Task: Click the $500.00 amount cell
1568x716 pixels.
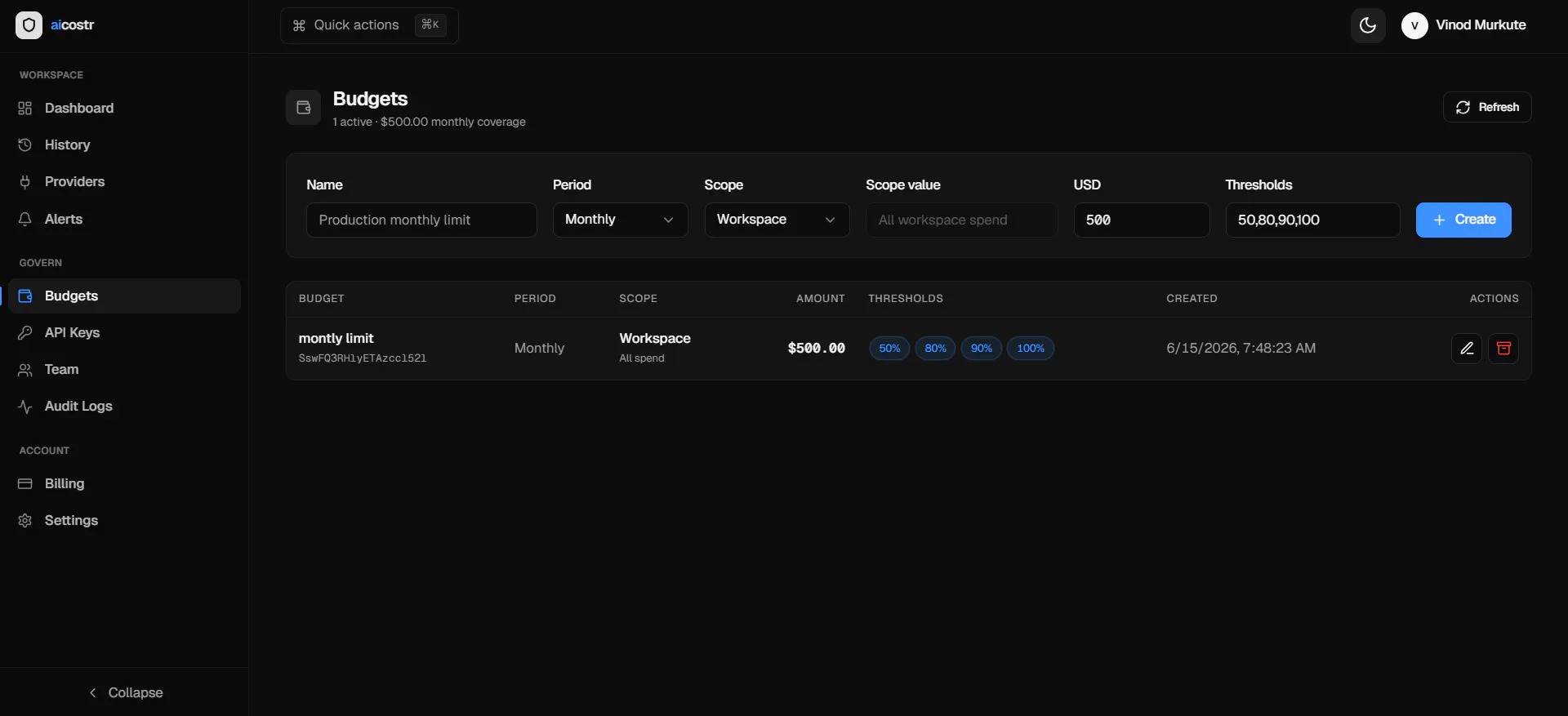Action: coord(816,349)
